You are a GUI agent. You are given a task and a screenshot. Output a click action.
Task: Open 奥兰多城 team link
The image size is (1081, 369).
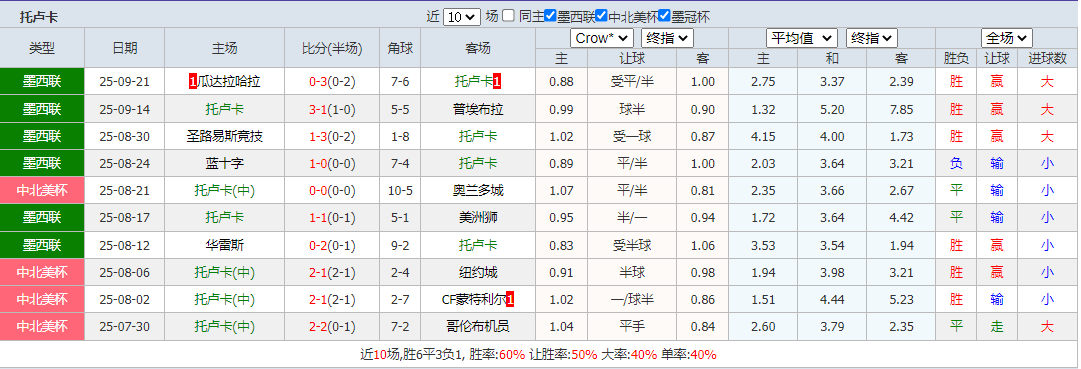[x=478, y=191]
